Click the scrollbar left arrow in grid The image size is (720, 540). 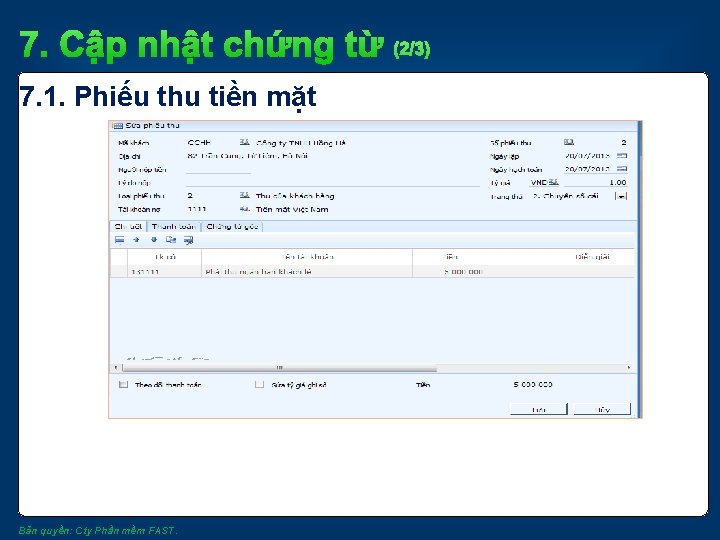tap(116, 368)
